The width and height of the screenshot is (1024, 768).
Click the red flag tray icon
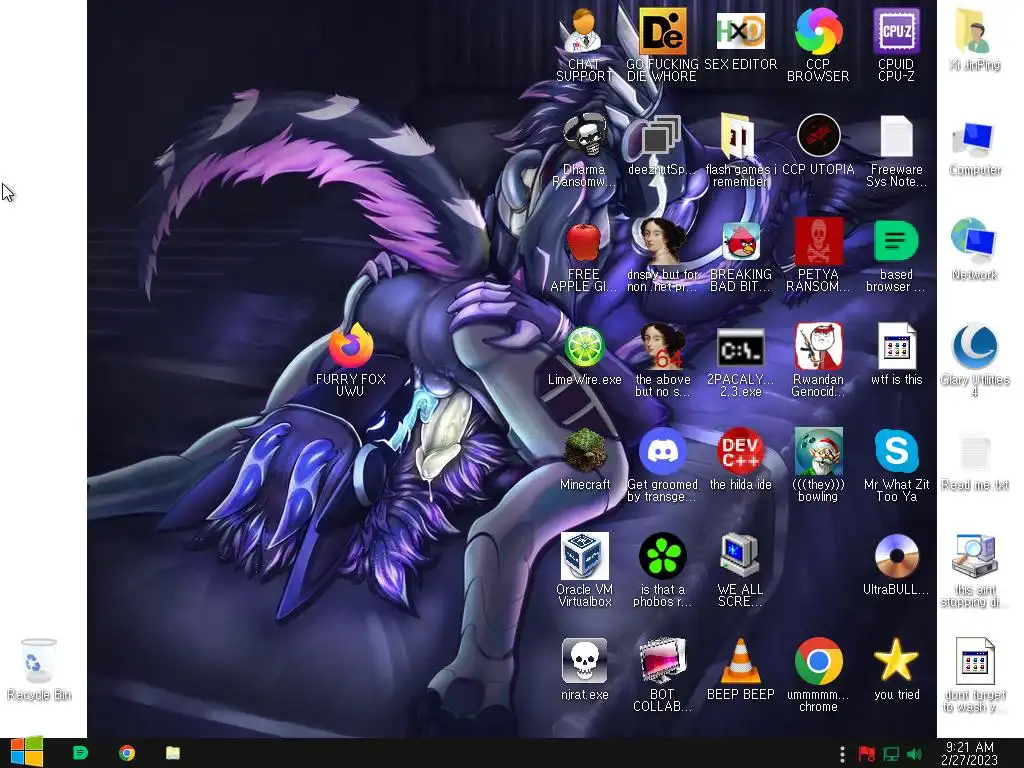(867, 754)
